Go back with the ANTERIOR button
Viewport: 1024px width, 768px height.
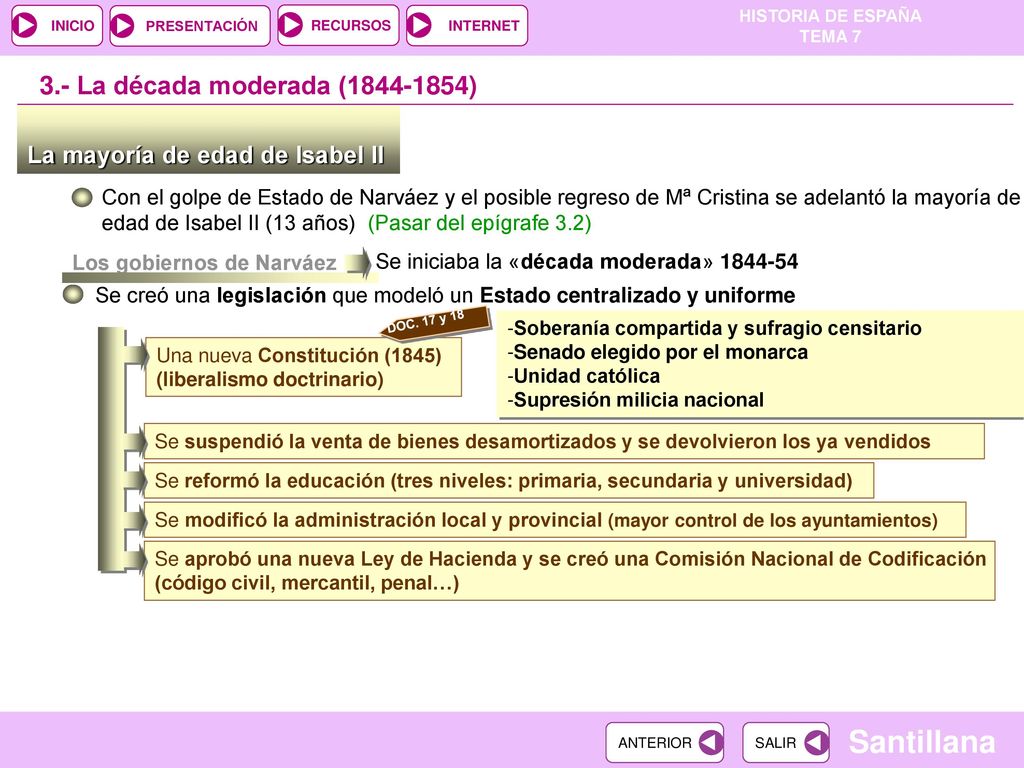tap(664, 743)
